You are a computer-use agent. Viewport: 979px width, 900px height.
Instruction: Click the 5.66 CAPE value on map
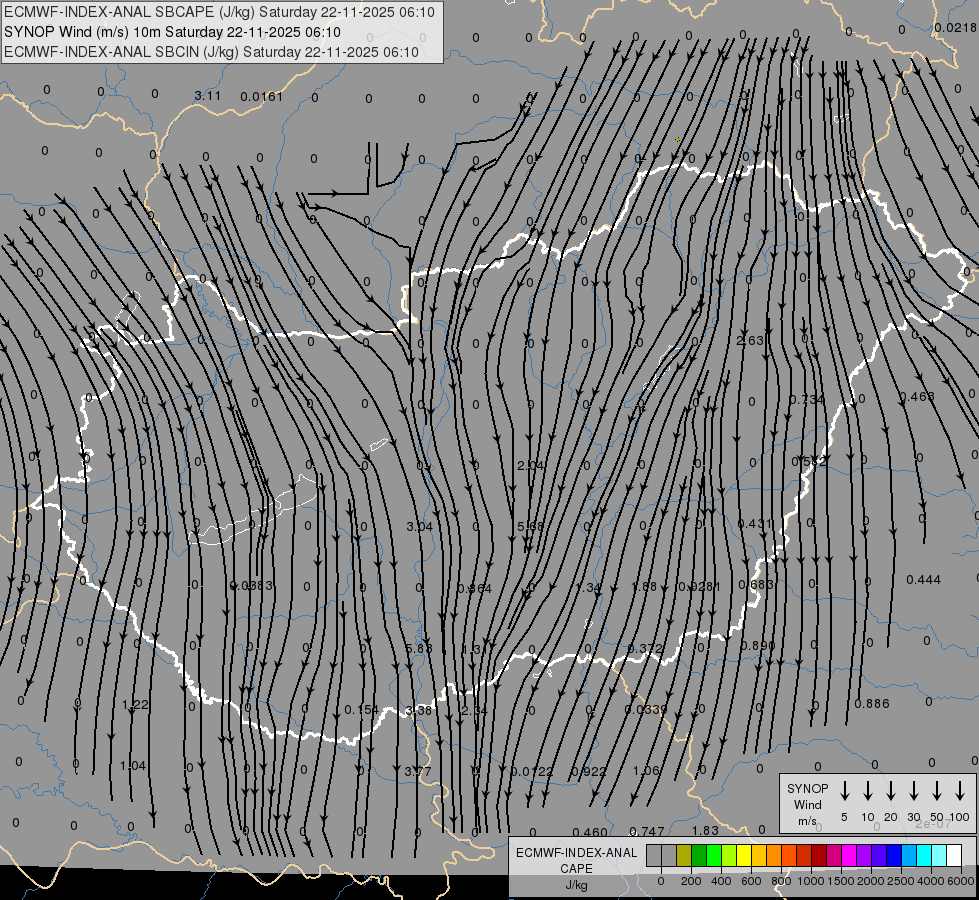tap(531, 527)
